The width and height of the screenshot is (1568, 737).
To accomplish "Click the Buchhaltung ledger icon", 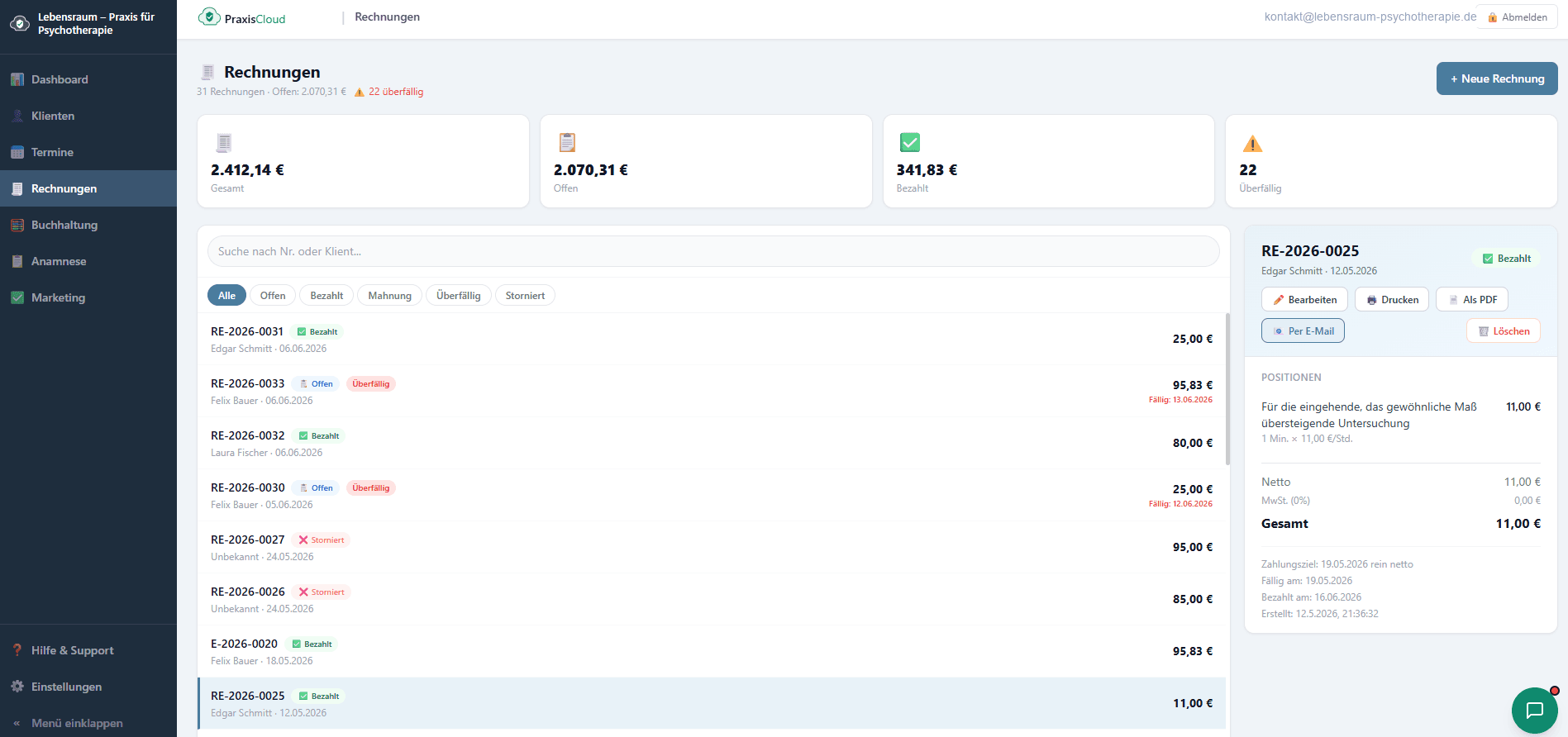I will (x=17, y=225).
